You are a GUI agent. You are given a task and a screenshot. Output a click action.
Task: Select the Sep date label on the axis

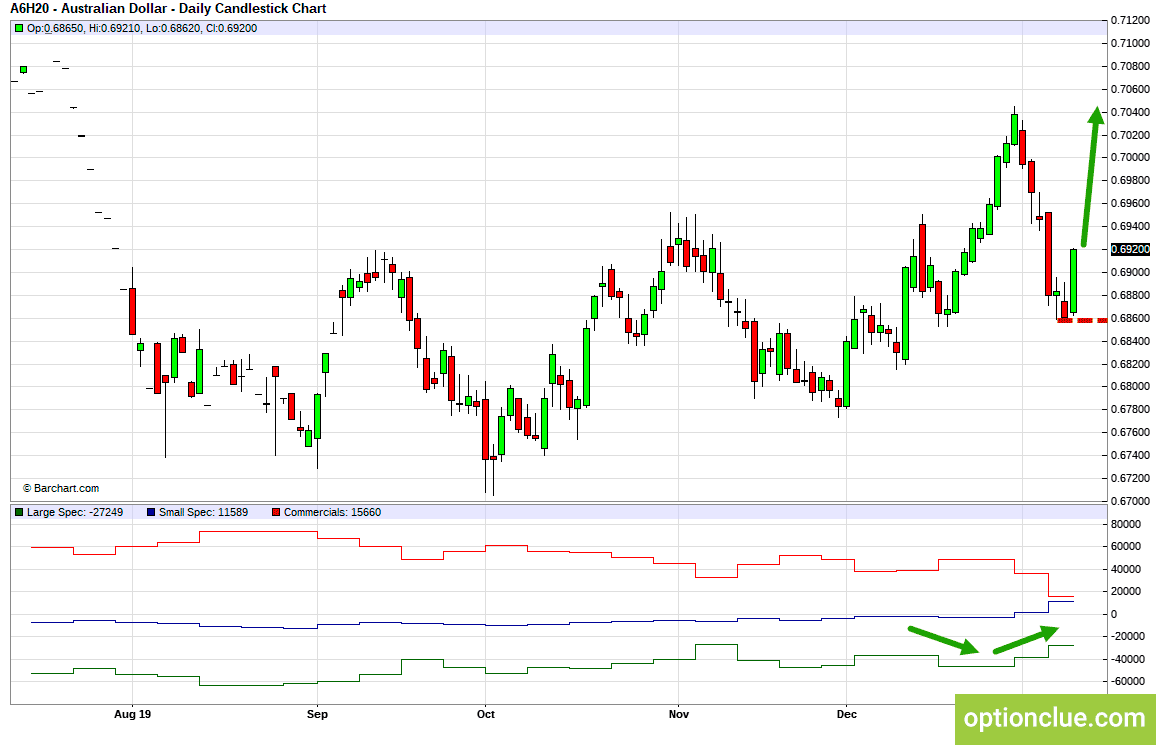tap(317, 714)
